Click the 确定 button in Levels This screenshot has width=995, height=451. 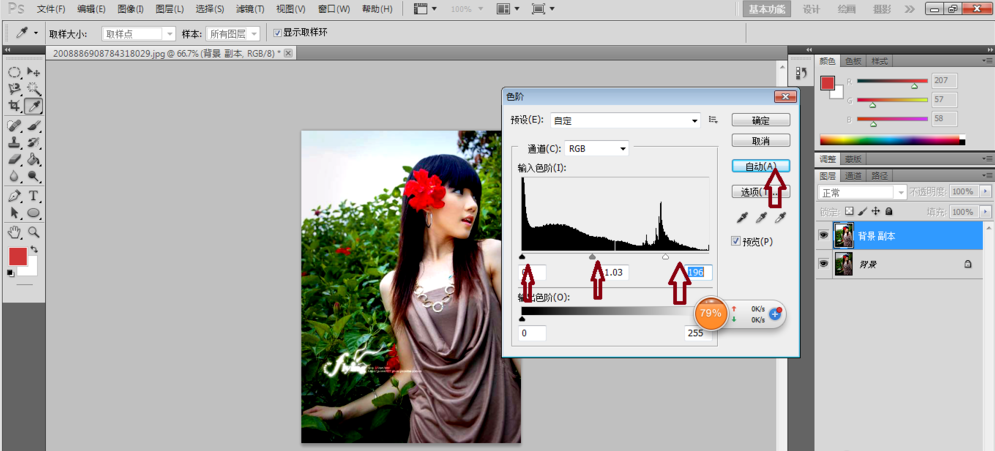[761, 120]
